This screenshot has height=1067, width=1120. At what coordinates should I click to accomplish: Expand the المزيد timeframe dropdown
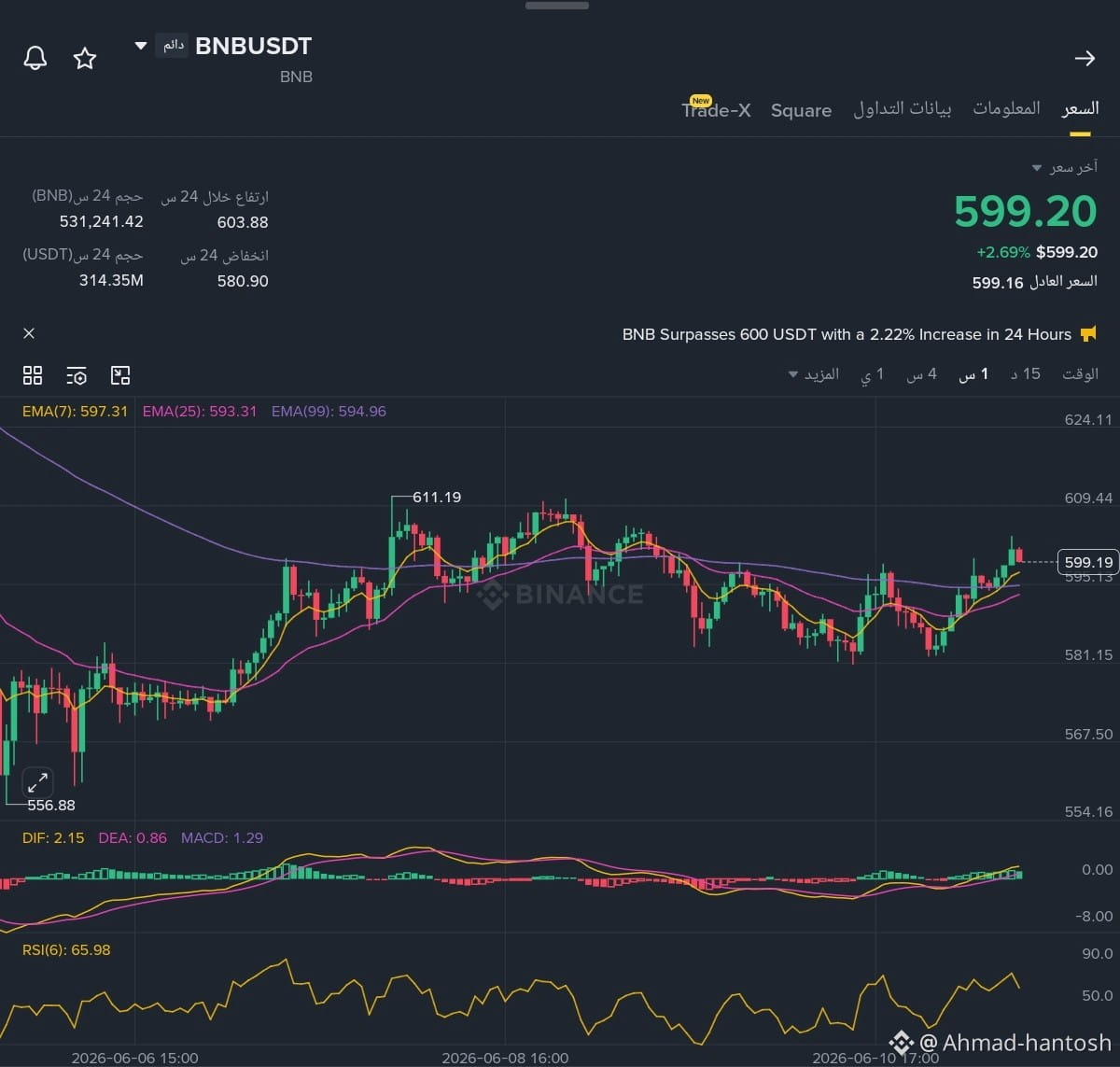(814, 374)
